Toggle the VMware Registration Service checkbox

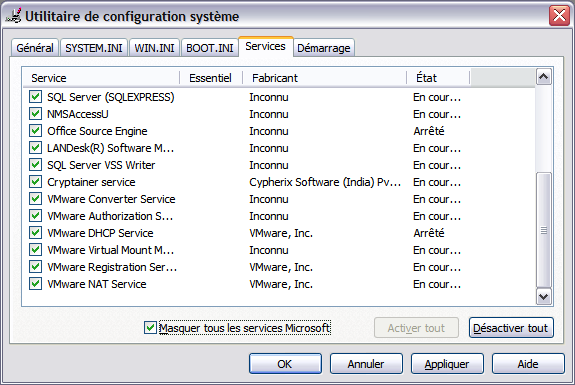36,267
